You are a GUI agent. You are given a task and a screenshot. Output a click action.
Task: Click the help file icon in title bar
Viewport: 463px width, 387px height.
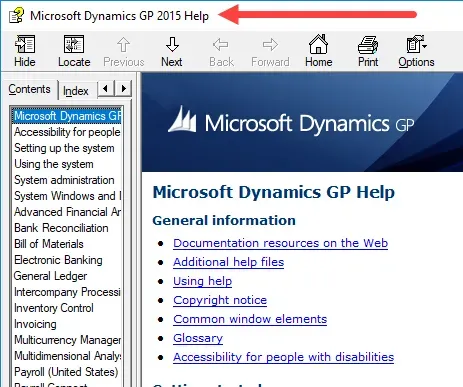point(16,15)
